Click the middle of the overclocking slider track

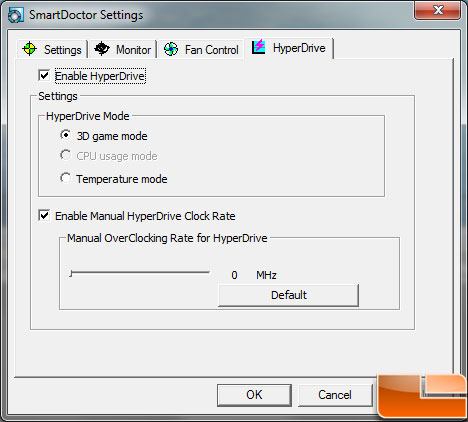coord(140,273)
